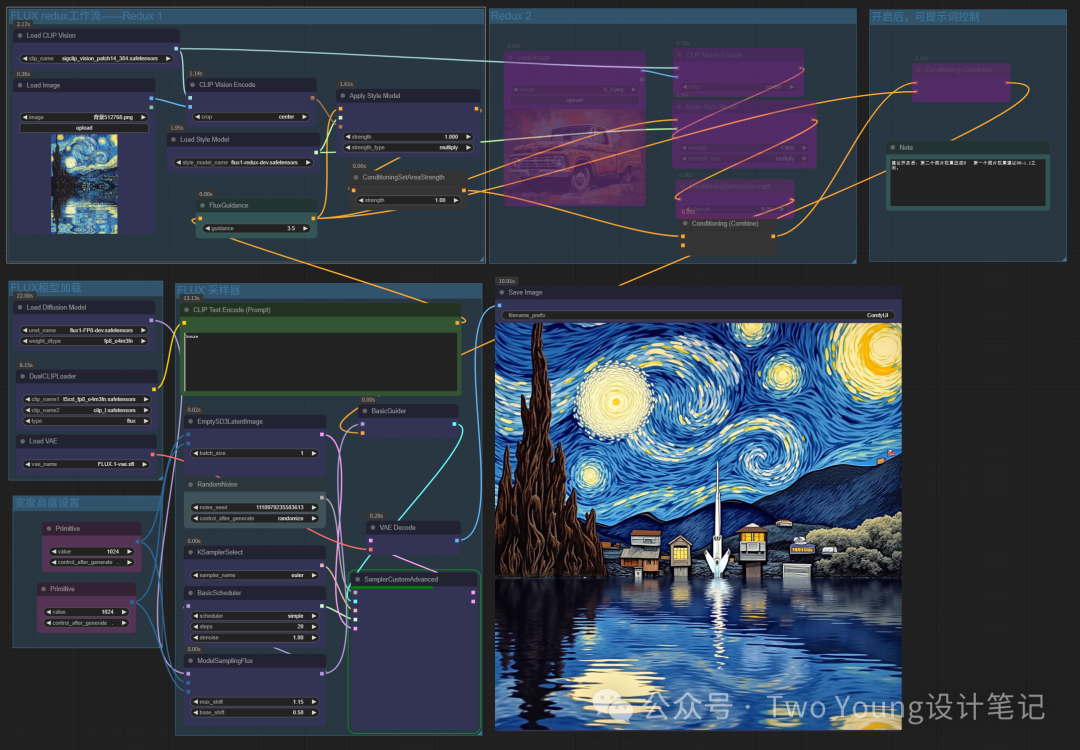Open the strength_type combo set to multiply

click(408, 147)
